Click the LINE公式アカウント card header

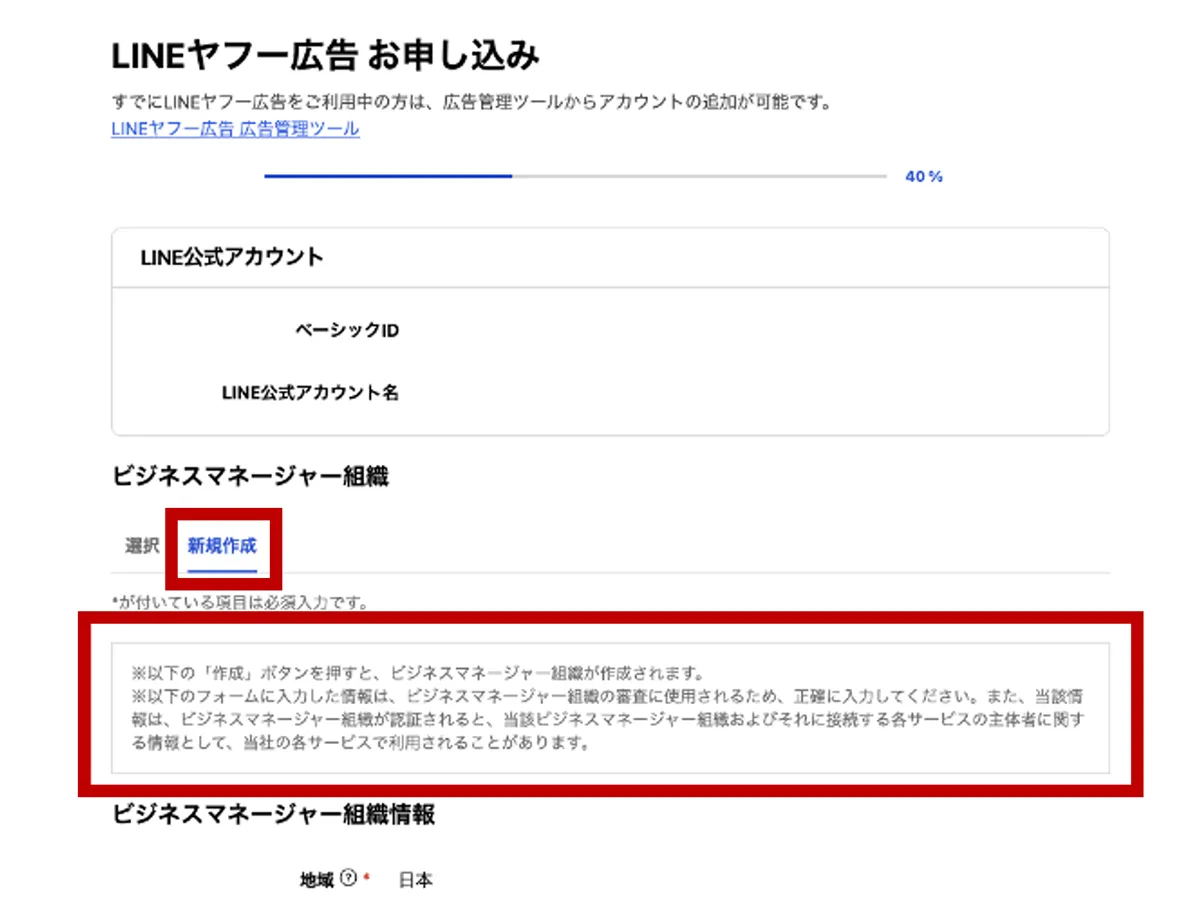610,257
